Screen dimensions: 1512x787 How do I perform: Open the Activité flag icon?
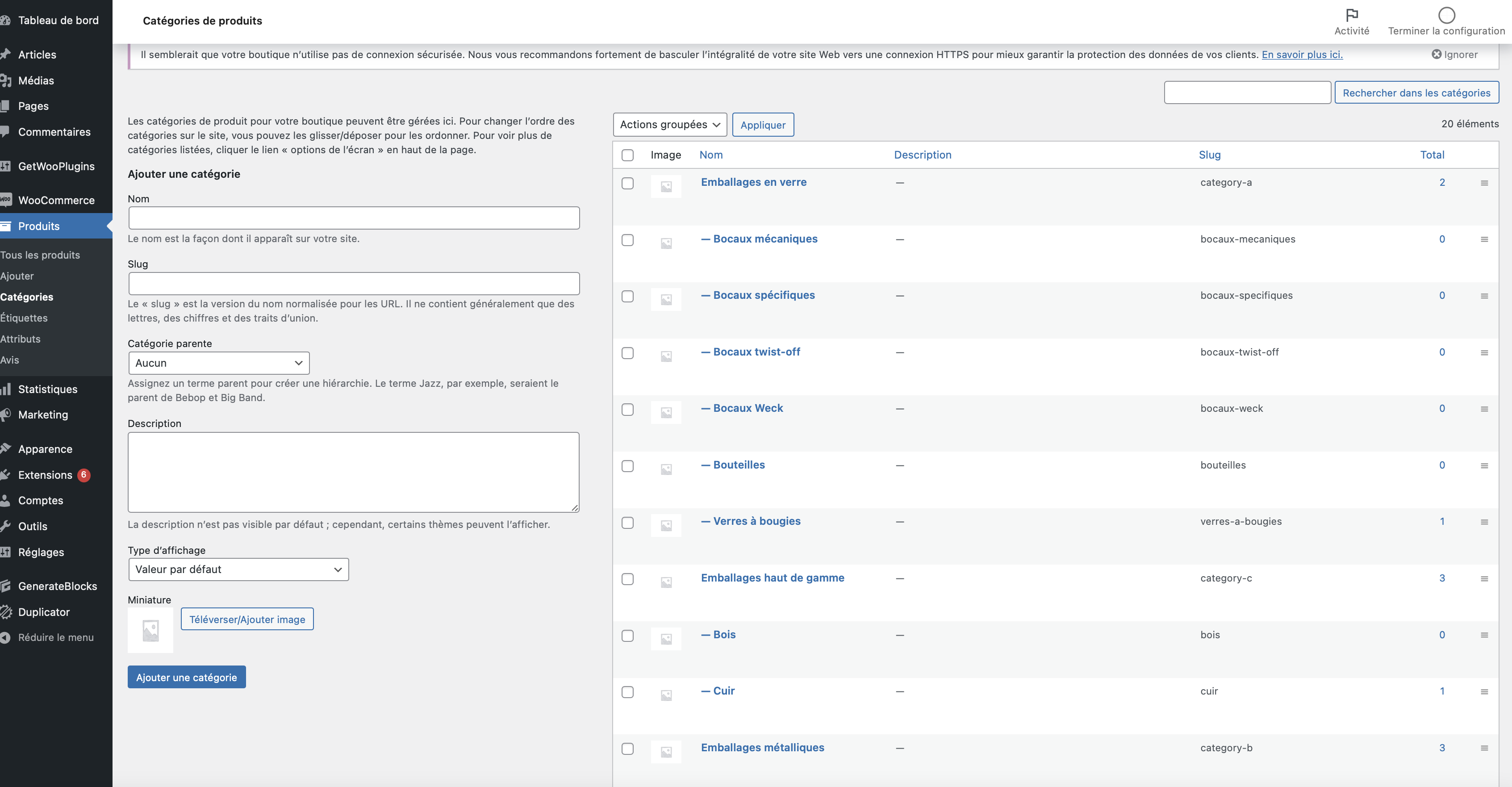[x=1352, y=15]
